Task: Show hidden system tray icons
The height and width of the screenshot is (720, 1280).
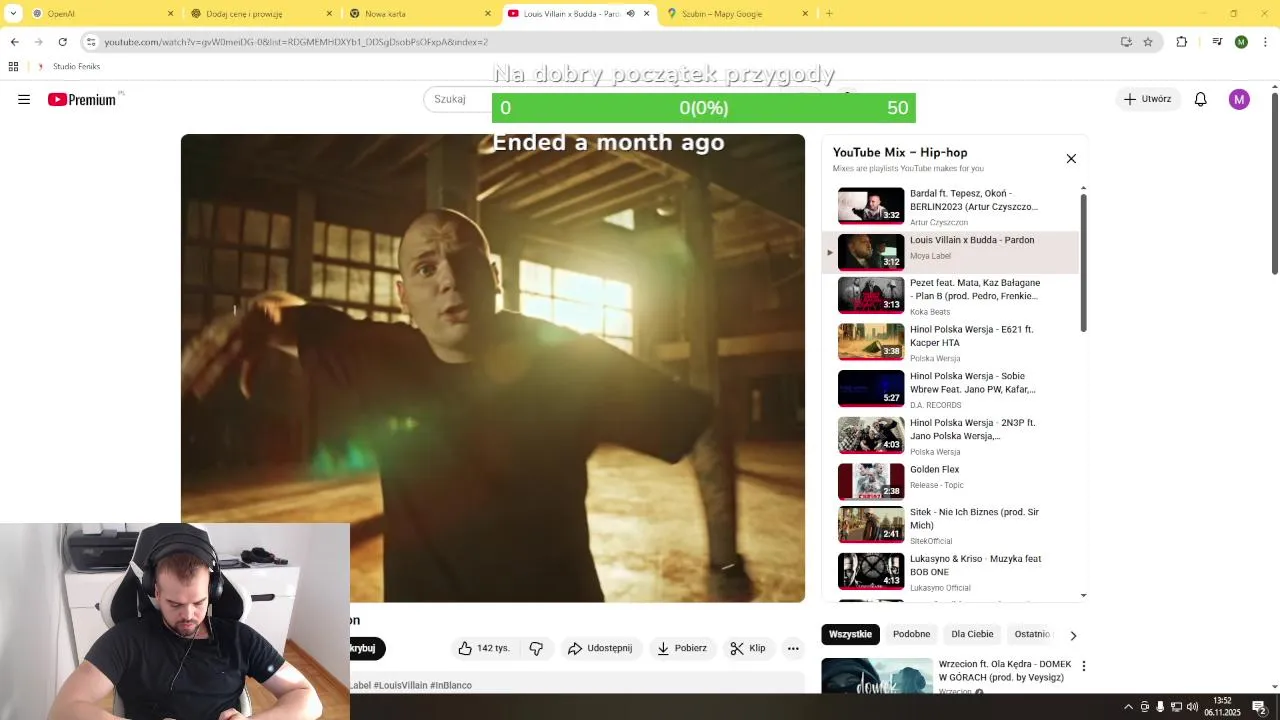Action: point(1129,707)
